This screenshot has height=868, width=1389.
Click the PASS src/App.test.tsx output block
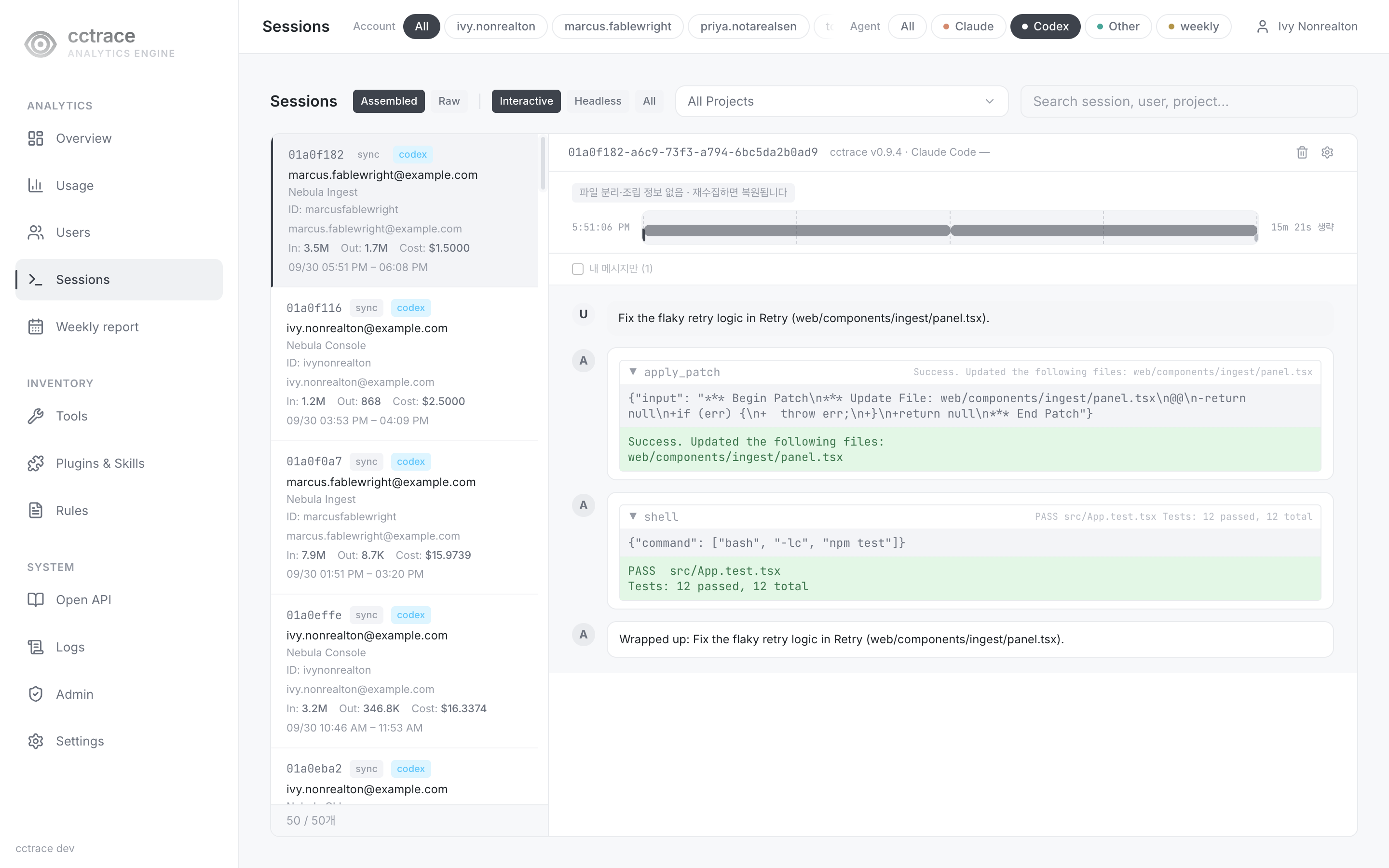click(970, 579)
